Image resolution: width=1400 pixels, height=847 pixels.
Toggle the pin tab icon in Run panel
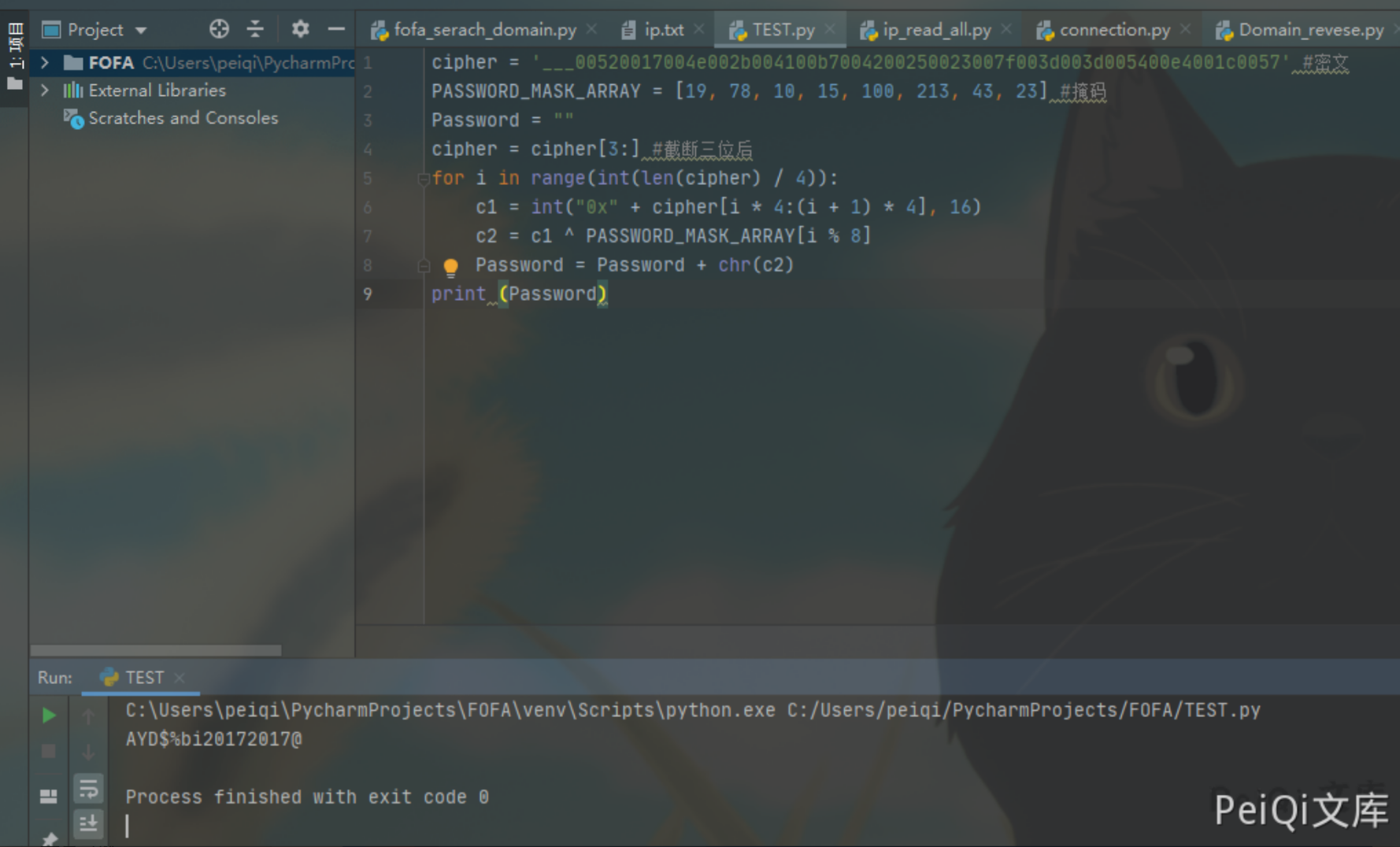[49, 839]
